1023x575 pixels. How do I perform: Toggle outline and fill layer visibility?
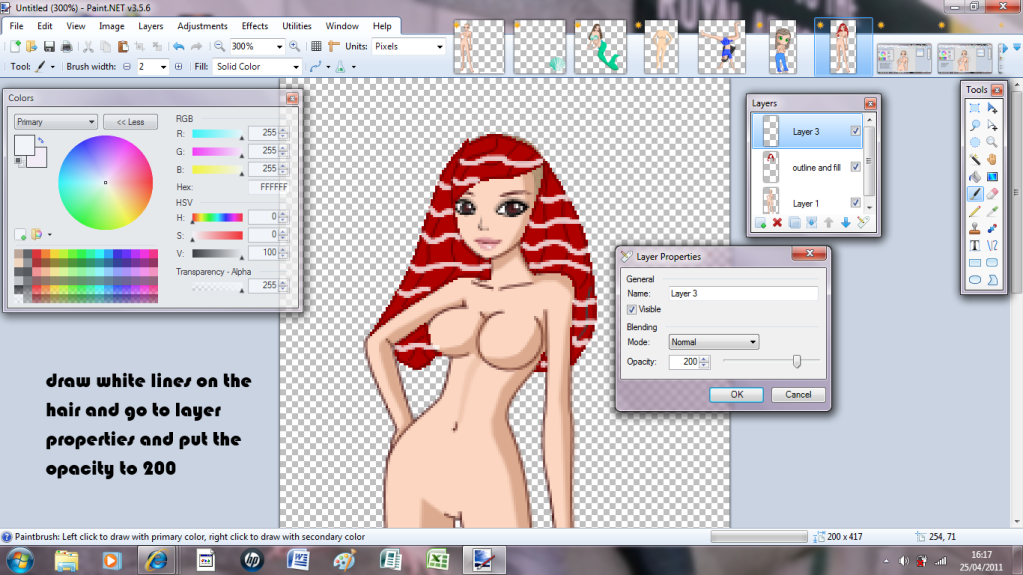tap(855, 167)
